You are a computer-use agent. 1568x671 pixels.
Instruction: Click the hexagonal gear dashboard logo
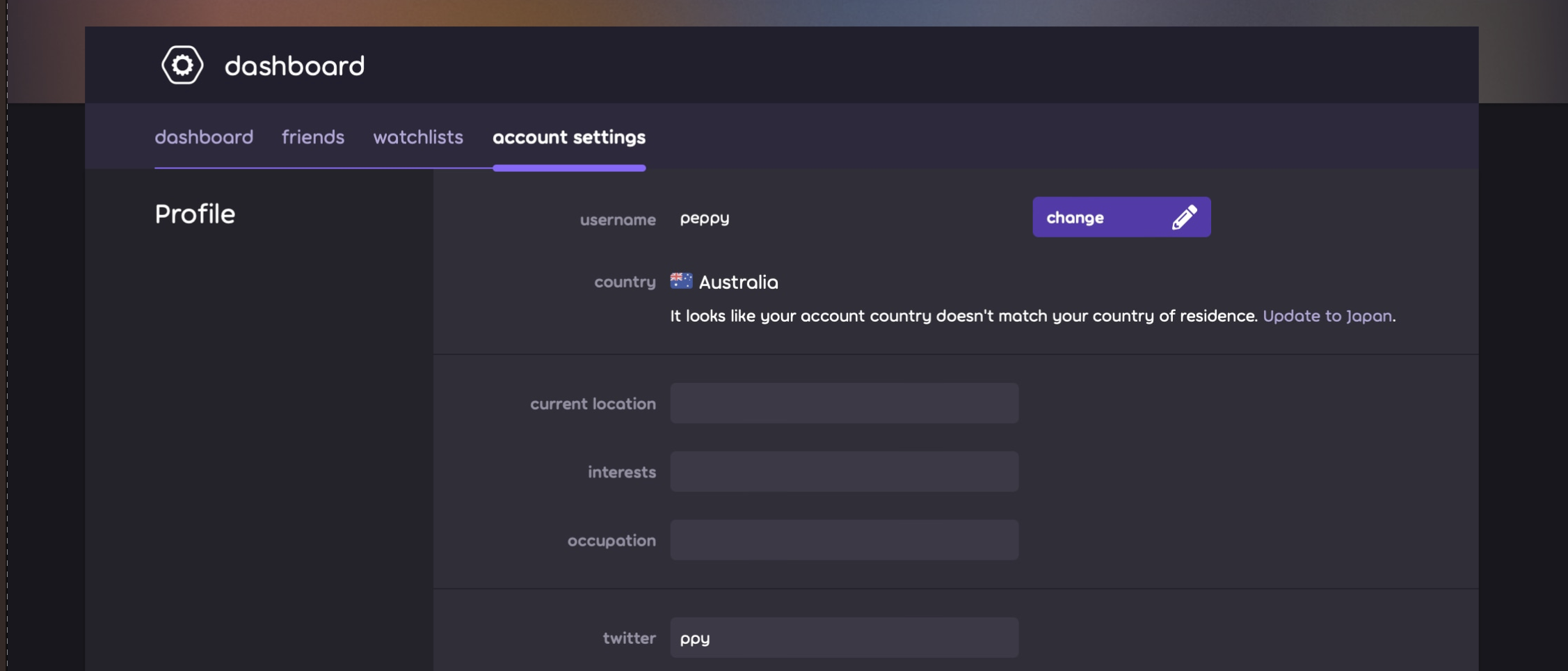point(182,64)
